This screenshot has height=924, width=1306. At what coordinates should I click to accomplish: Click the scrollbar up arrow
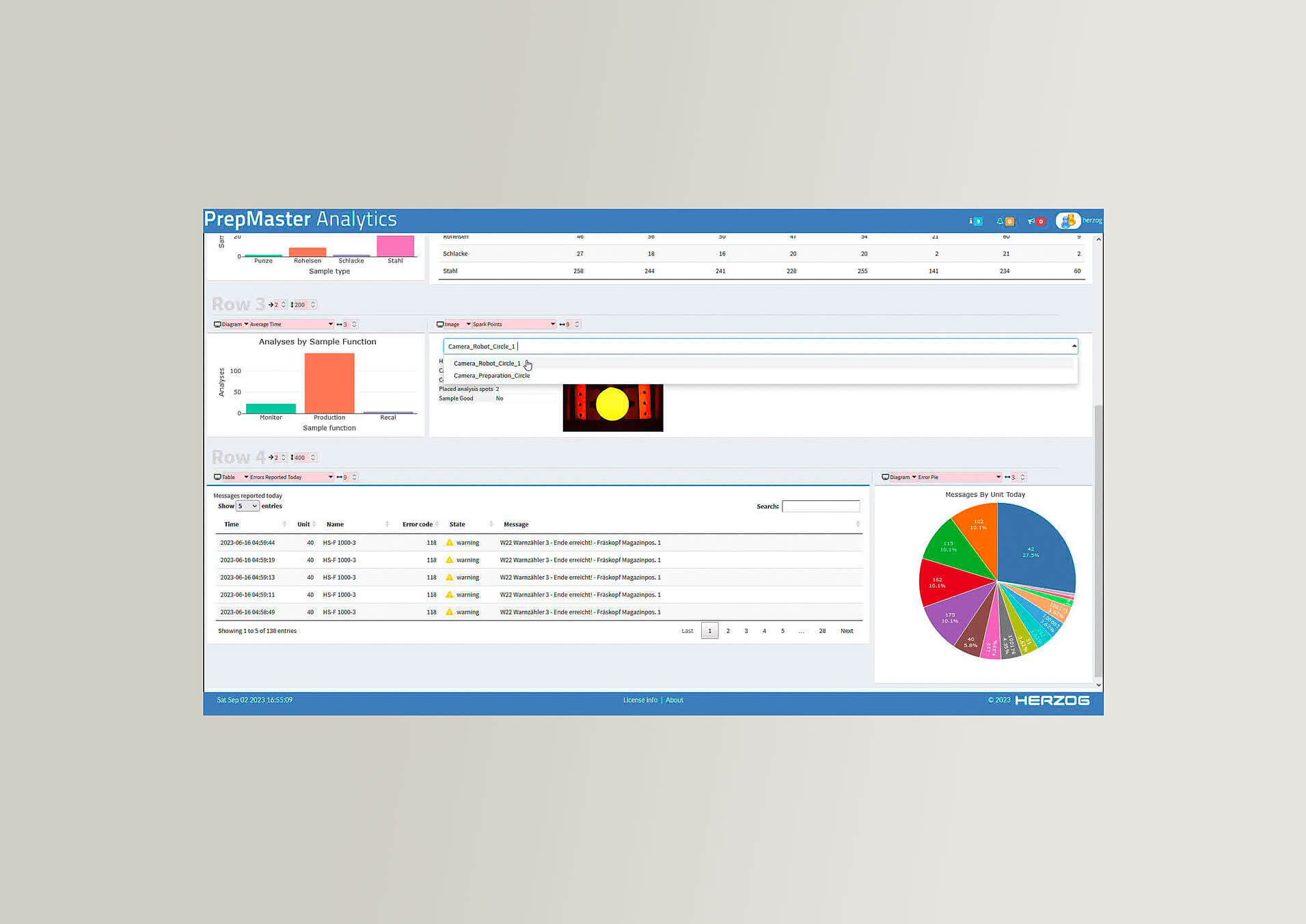coord(1098,239)
